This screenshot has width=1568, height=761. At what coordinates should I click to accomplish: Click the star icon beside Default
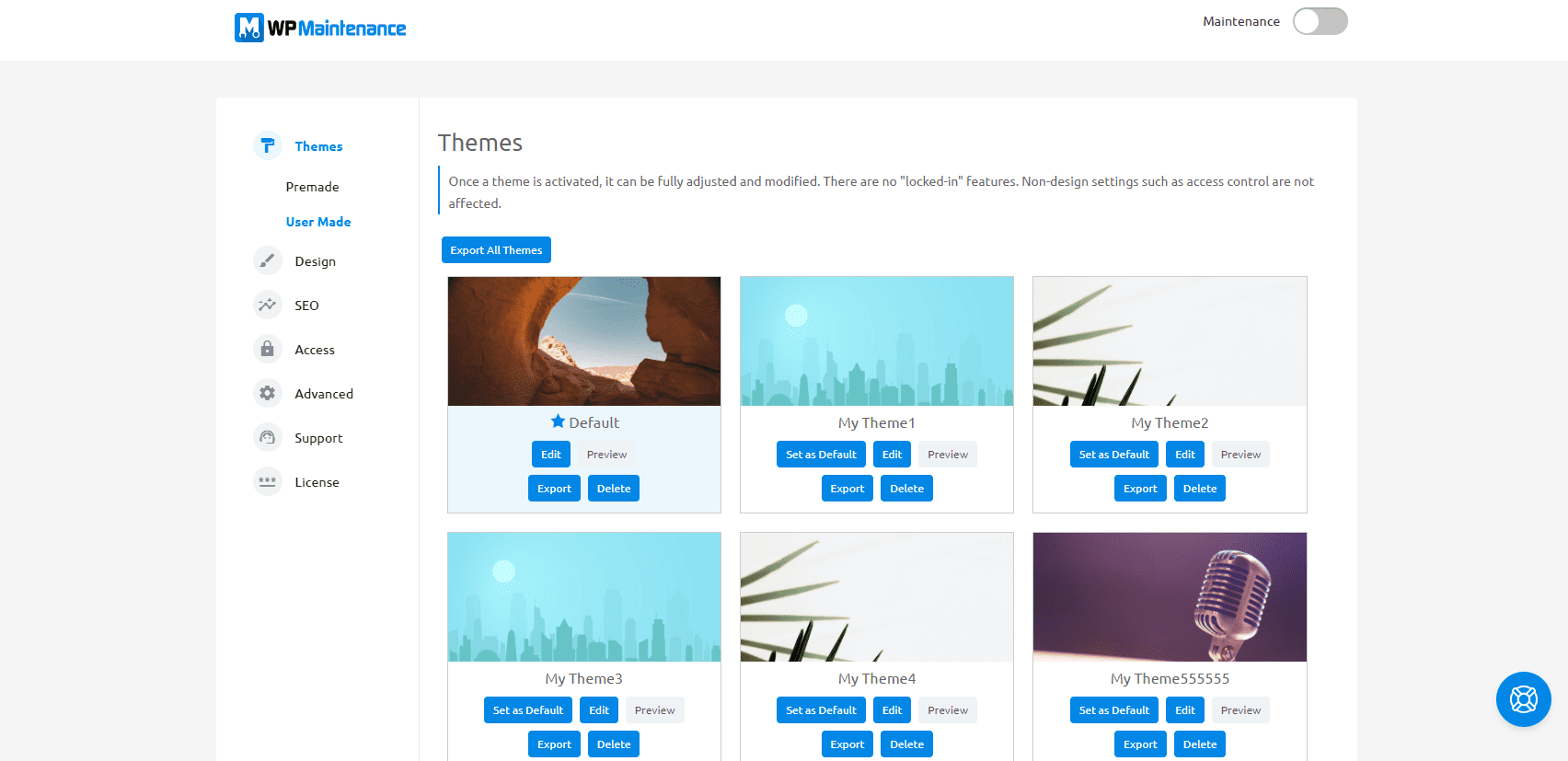[x=558, y=421]
